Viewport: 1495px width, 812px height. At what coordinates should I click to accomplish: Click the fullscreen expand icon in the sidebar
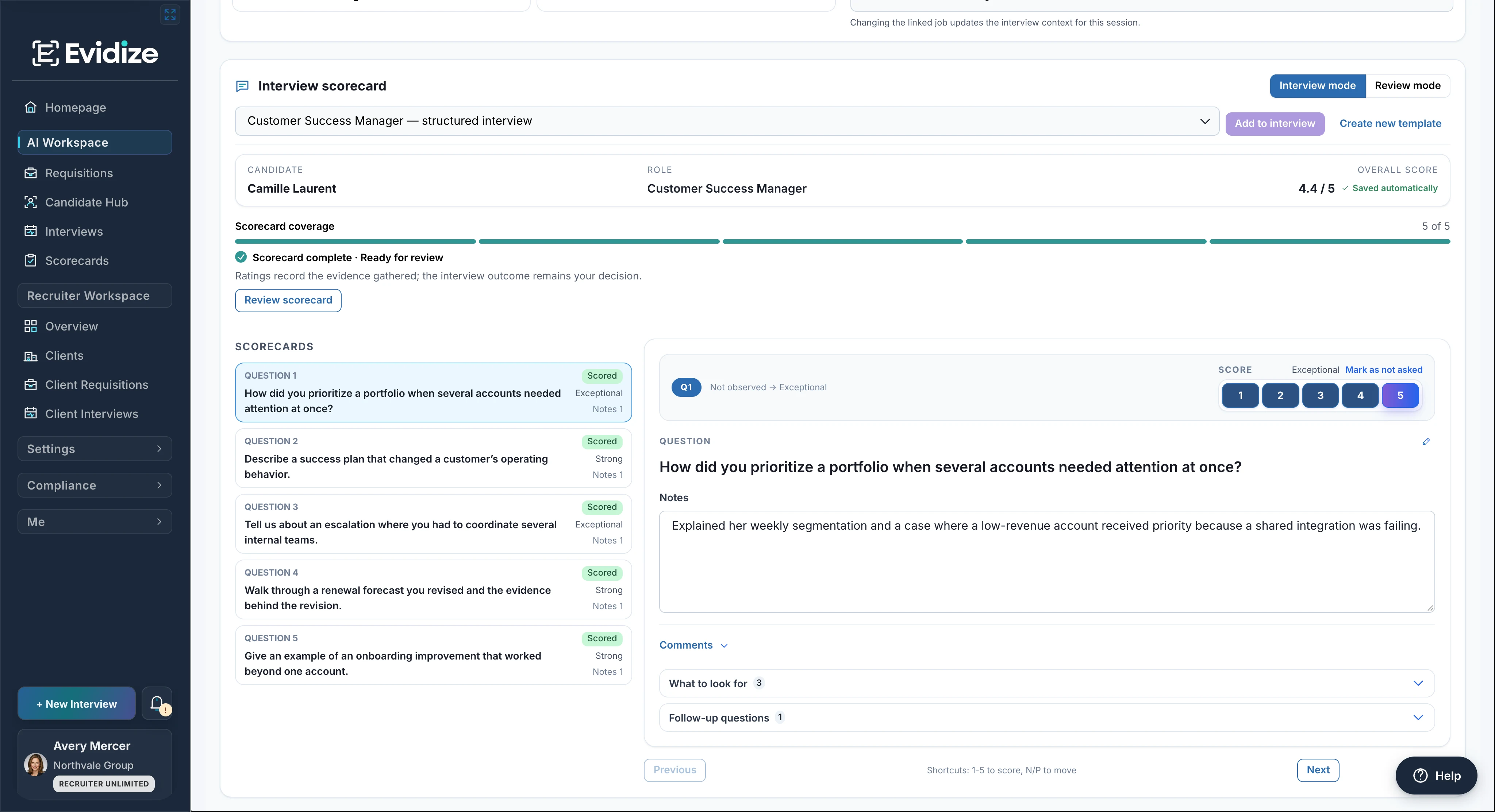pyautogui.click(x=169, y=15)
